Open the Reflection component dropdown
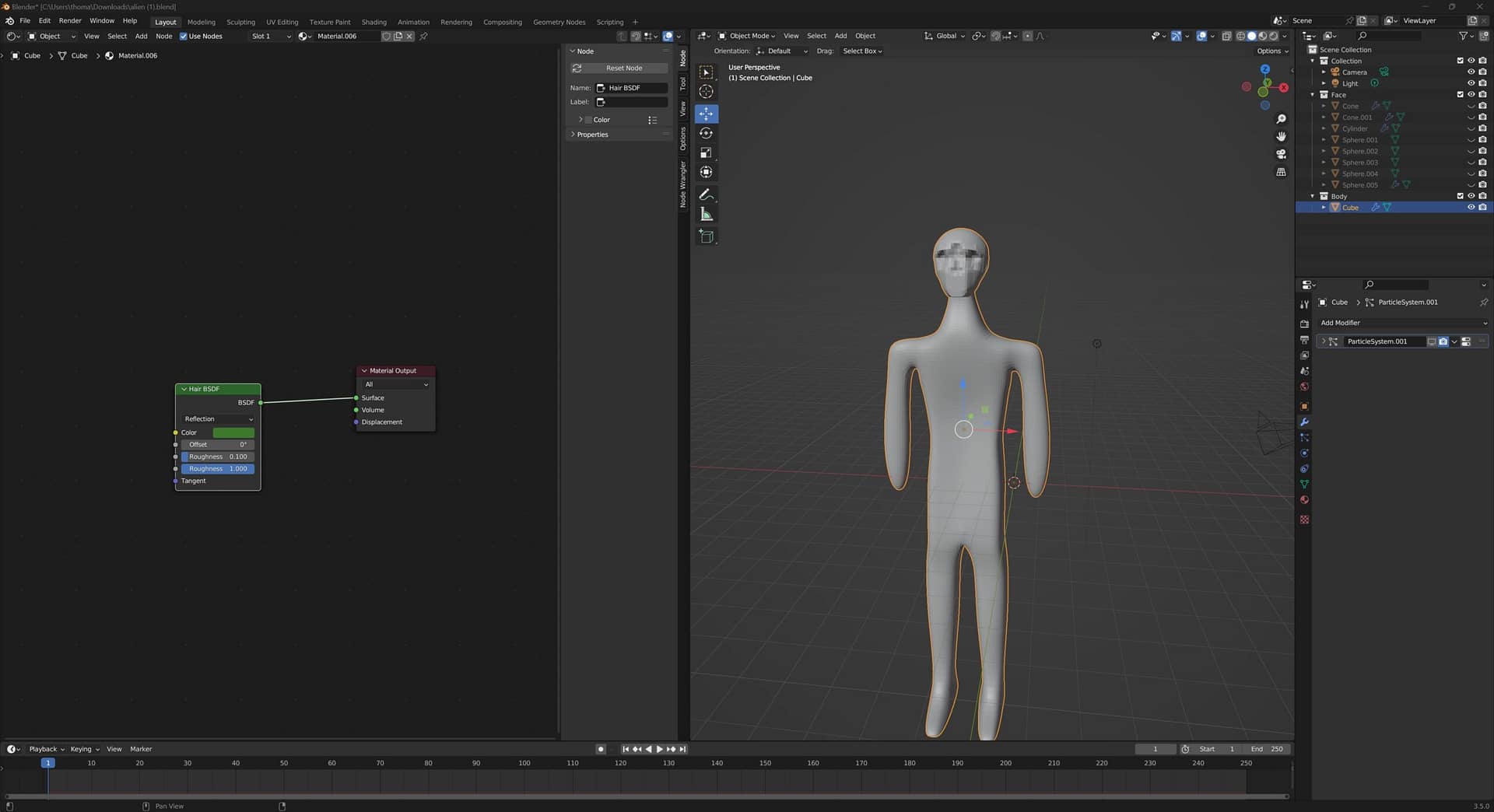This screenshot has height=812, width=1494. pos(218,419)
